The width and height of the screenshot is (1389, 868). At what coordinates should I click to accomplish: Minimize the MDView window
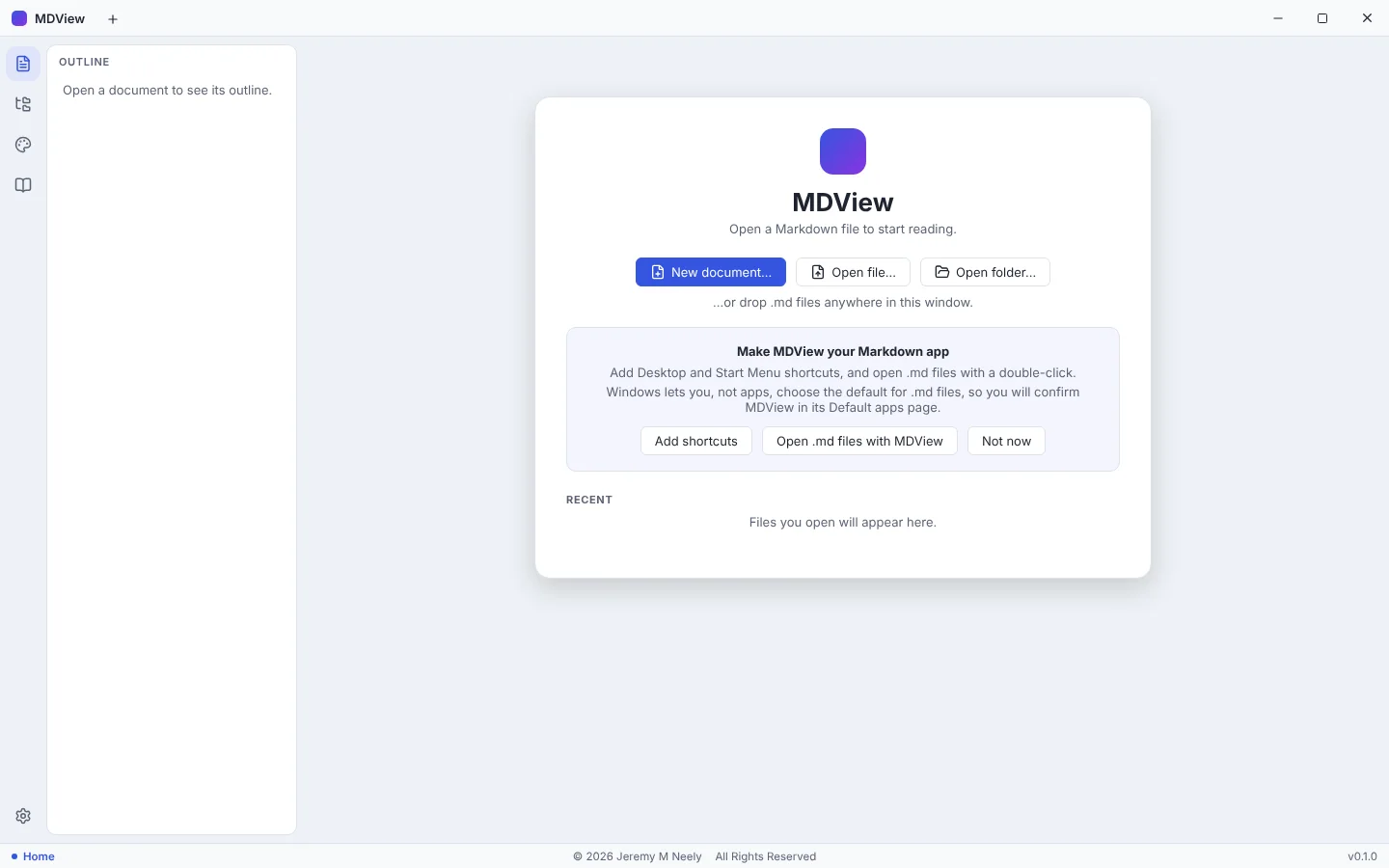click(1278, 18)
